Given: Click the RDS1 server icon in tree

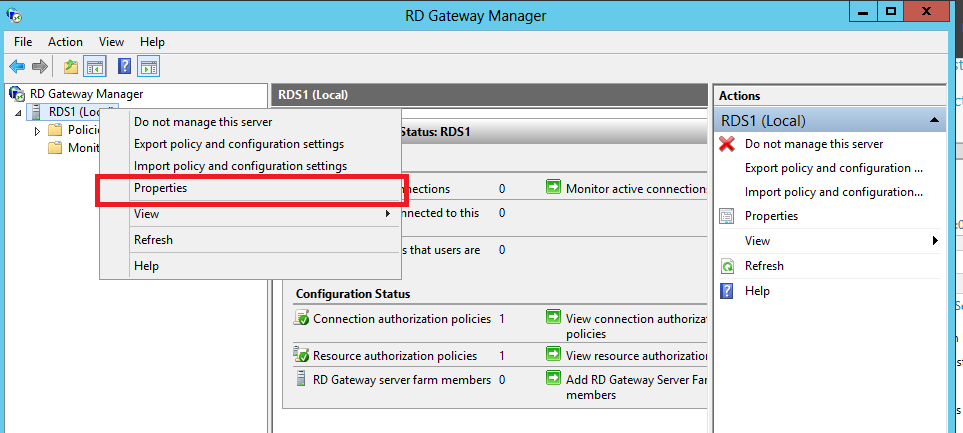Looking at the screenshot, I should pyautogui.click(x=37, y=112).
